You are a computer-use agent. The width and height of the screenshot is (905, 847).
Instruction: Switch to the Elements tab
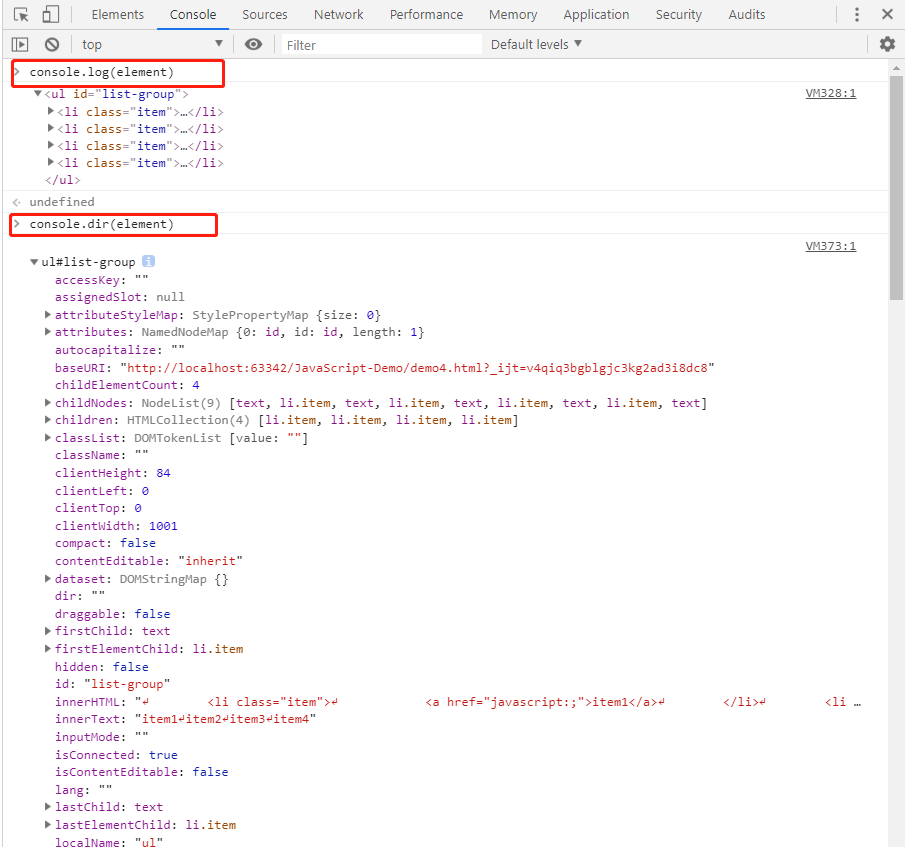click(x=117, y=15)
